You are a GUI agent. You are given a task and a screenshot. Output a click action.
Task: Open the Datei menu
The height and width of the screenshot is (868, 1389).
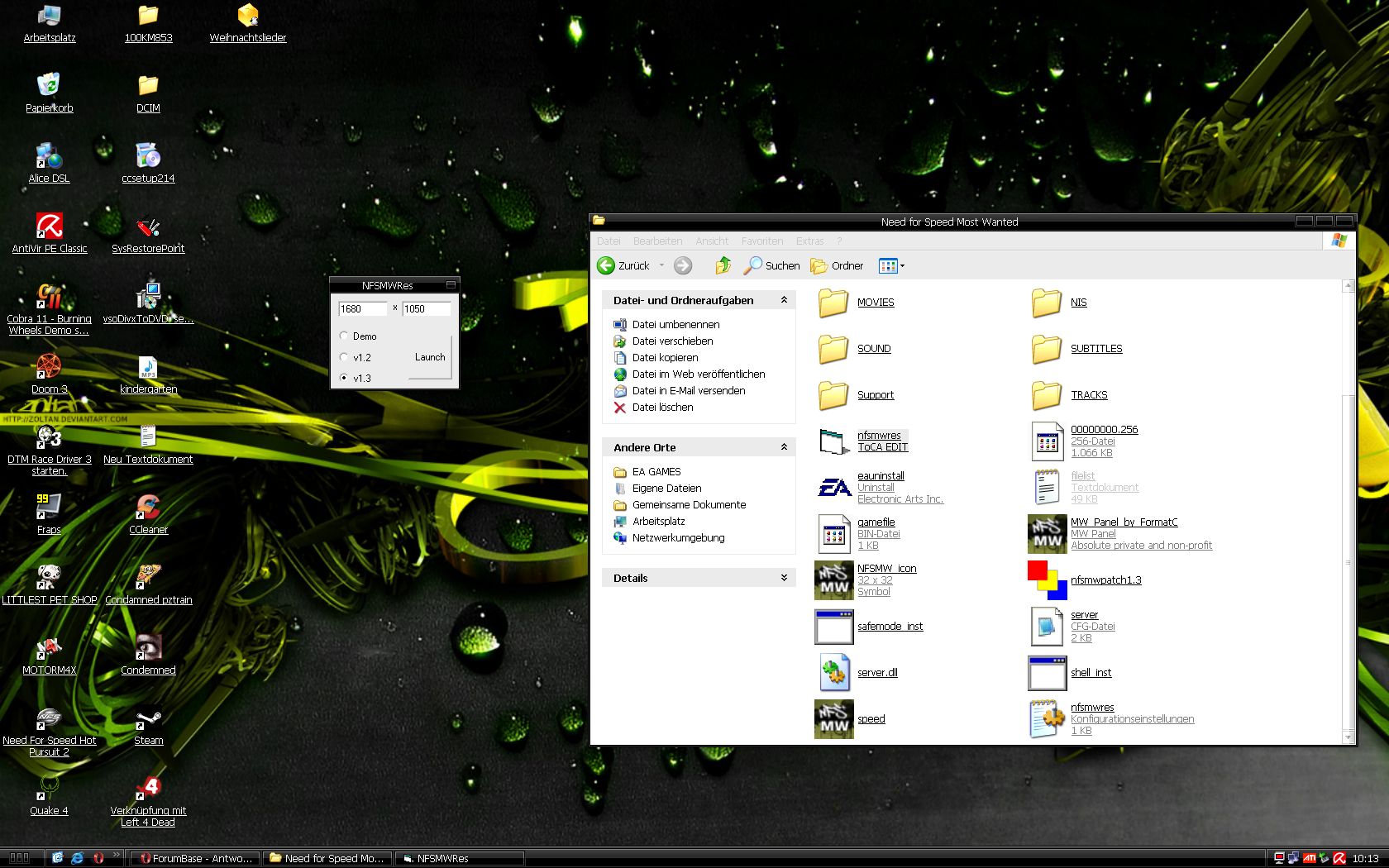(x=609, y=241)
